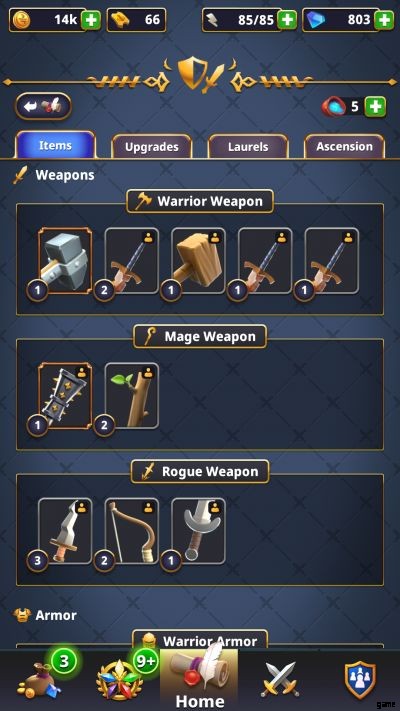Choose the spiked mage weapon item
Image resolution: width=400 pixels, height=711 pixels.
point(65,395)
